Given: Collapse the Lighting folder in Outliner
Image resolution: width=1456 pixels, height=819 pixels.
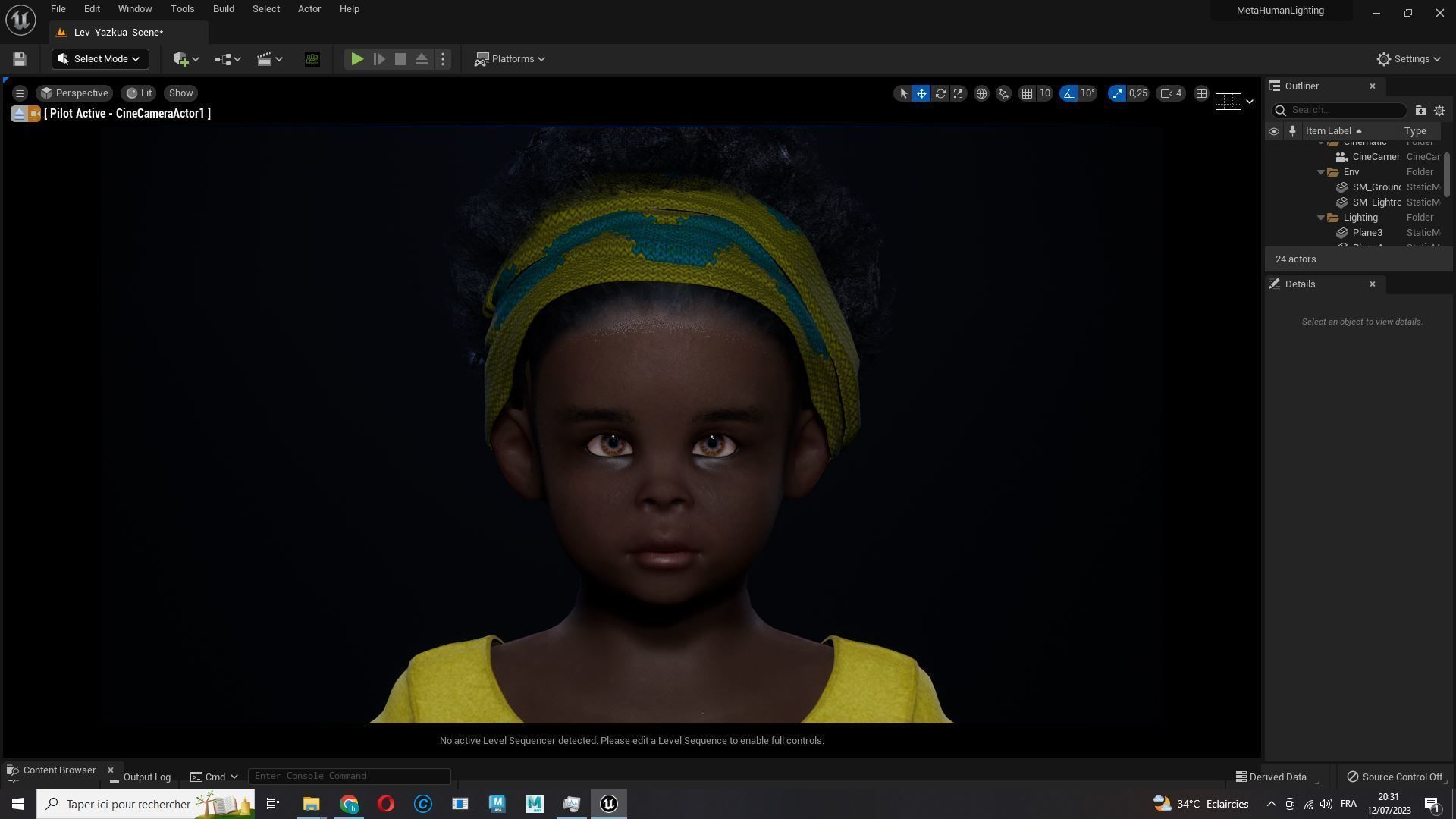Looking at the screenshot, I should point(1321,218).
